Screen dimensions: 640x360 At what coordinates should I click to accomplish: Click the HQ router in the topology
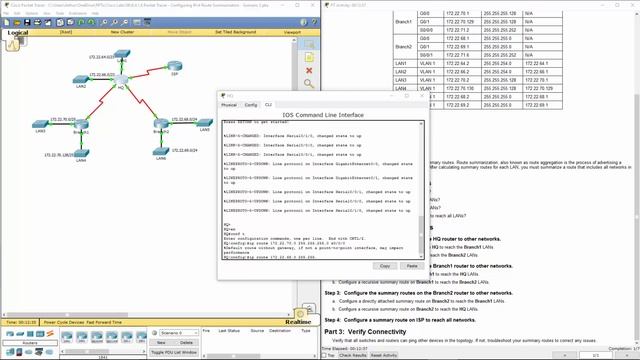pos(121,80)
